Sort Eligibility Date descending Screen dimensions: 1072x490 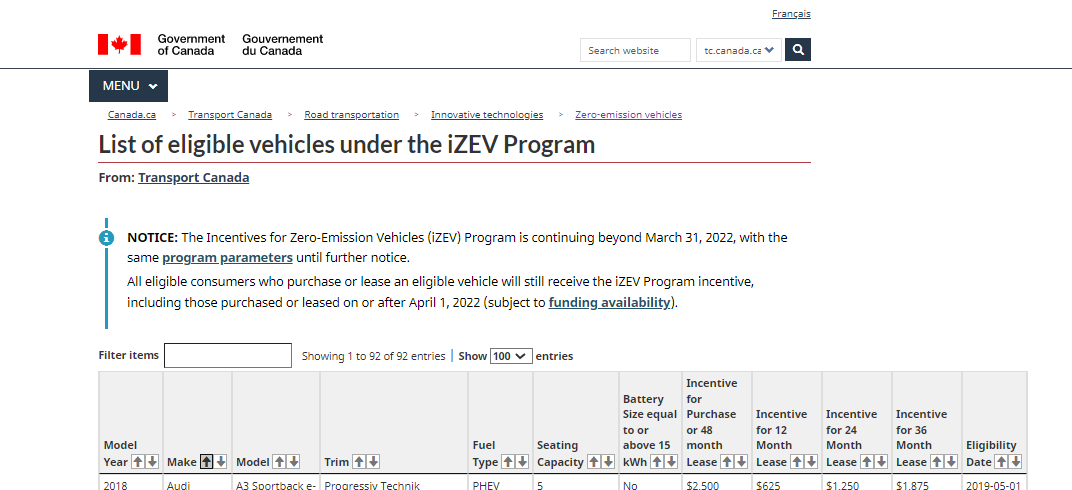pyautogui.click(x=1016, y=462)
